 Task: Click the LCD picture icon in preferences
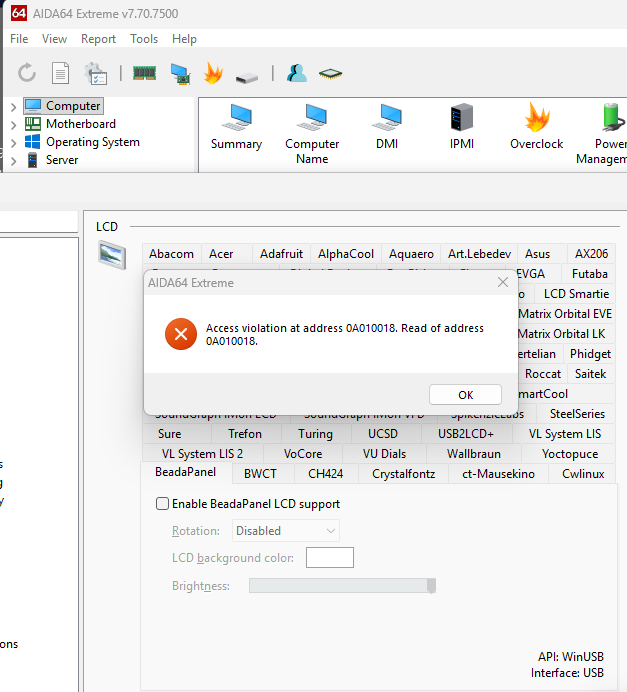point(112,255)
